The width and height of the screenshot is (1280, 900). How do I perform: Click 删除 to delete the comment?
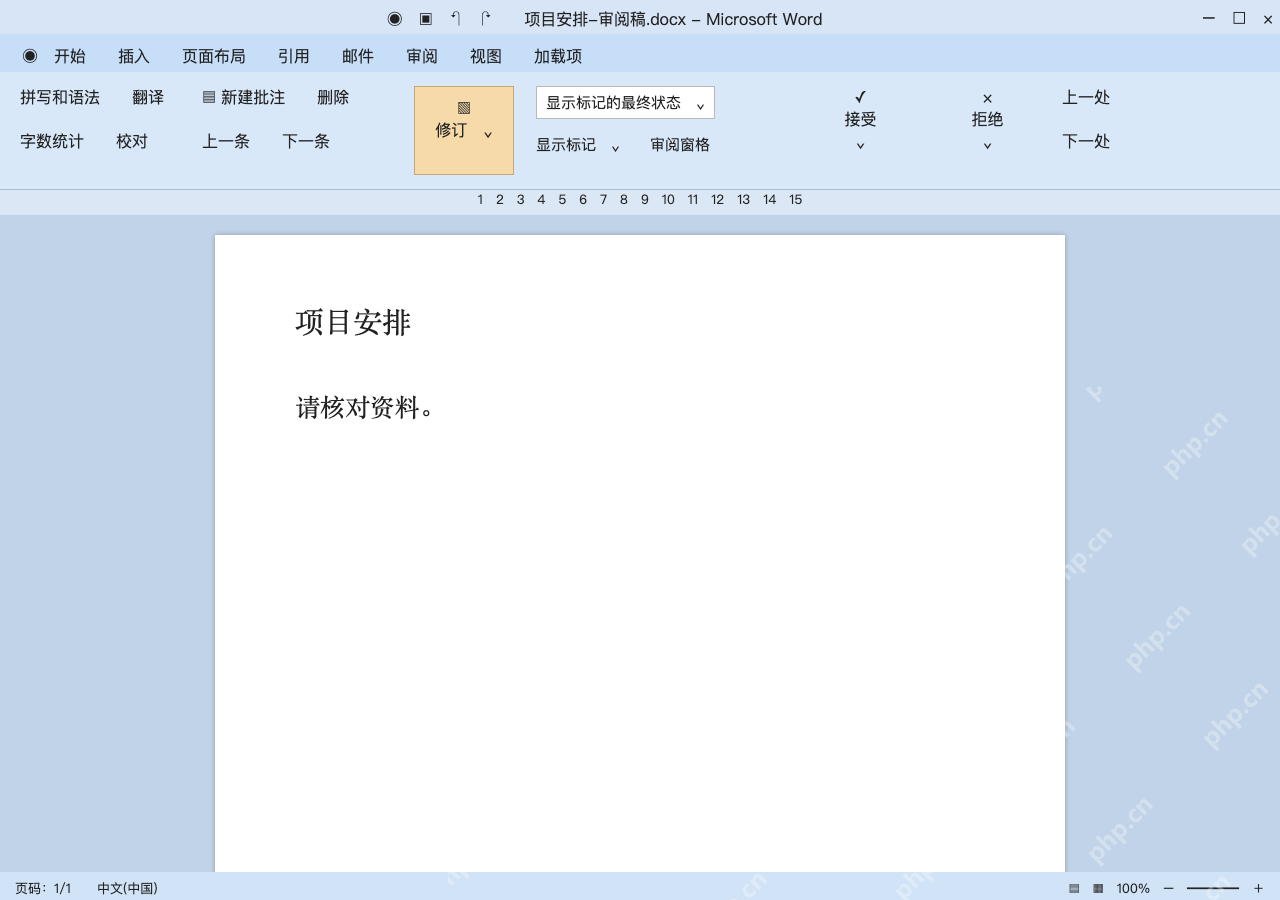[333, 97]
